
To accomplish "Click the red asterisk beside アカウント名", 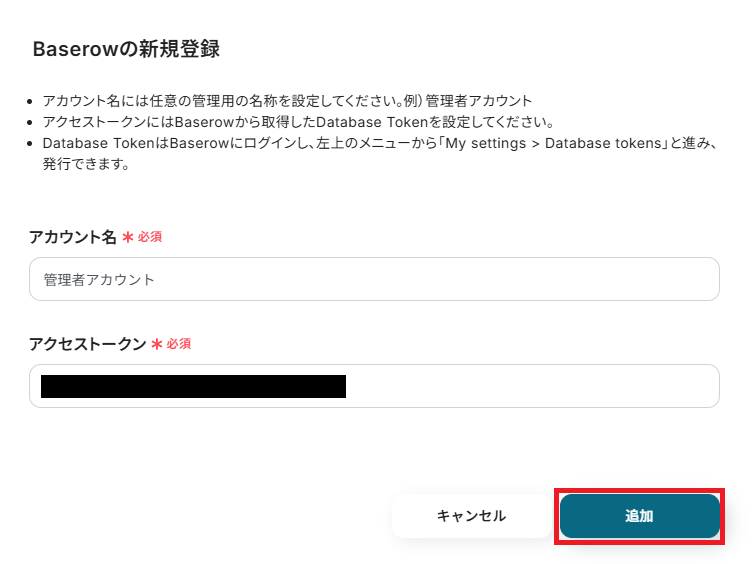I will (x=128, y=238).
